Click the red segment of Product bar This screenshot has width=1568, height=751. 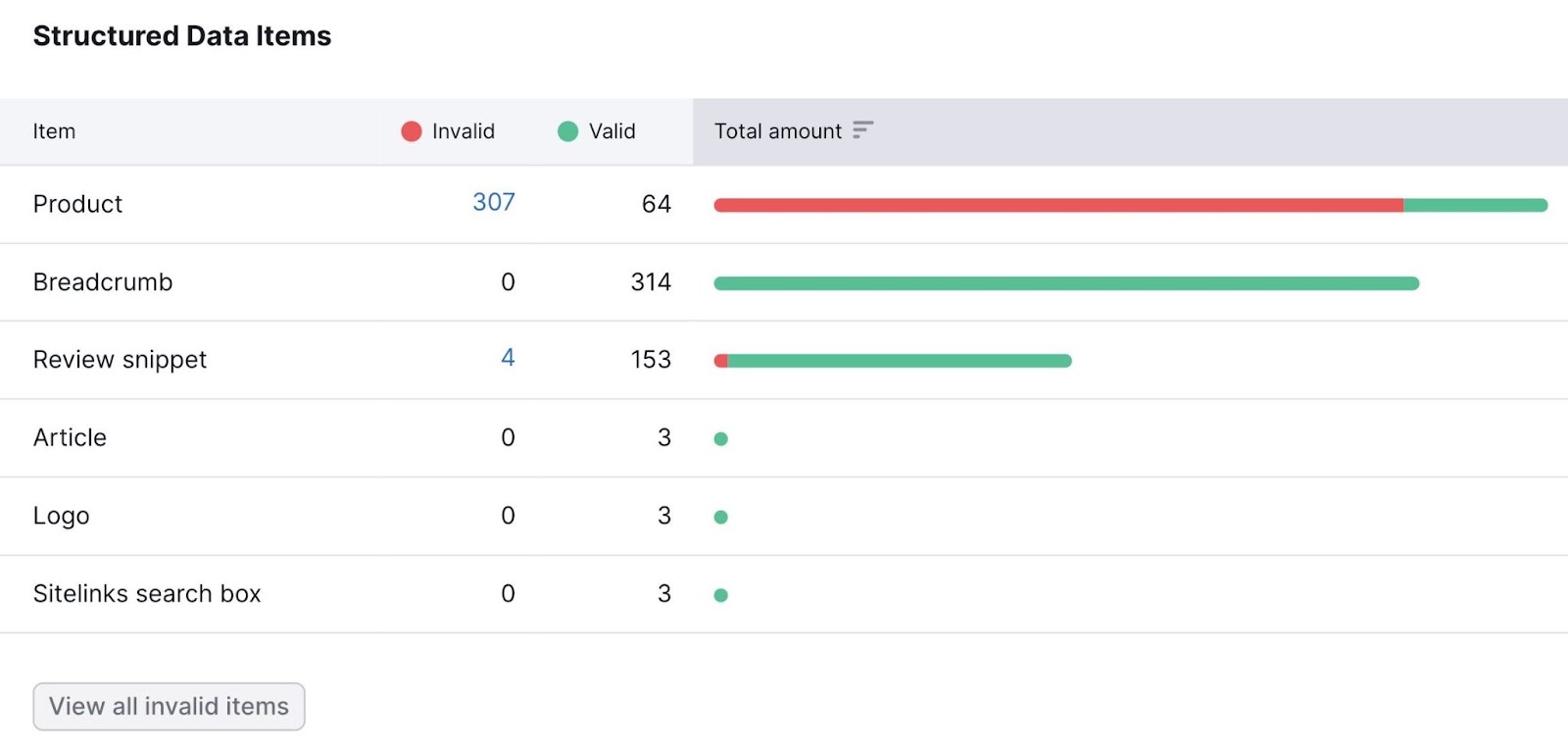coord(1058,205)
